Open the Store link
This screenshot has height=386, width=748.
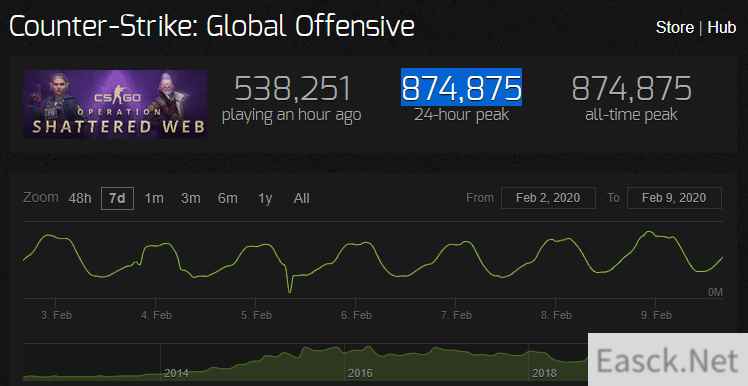[x=675, y=27]
